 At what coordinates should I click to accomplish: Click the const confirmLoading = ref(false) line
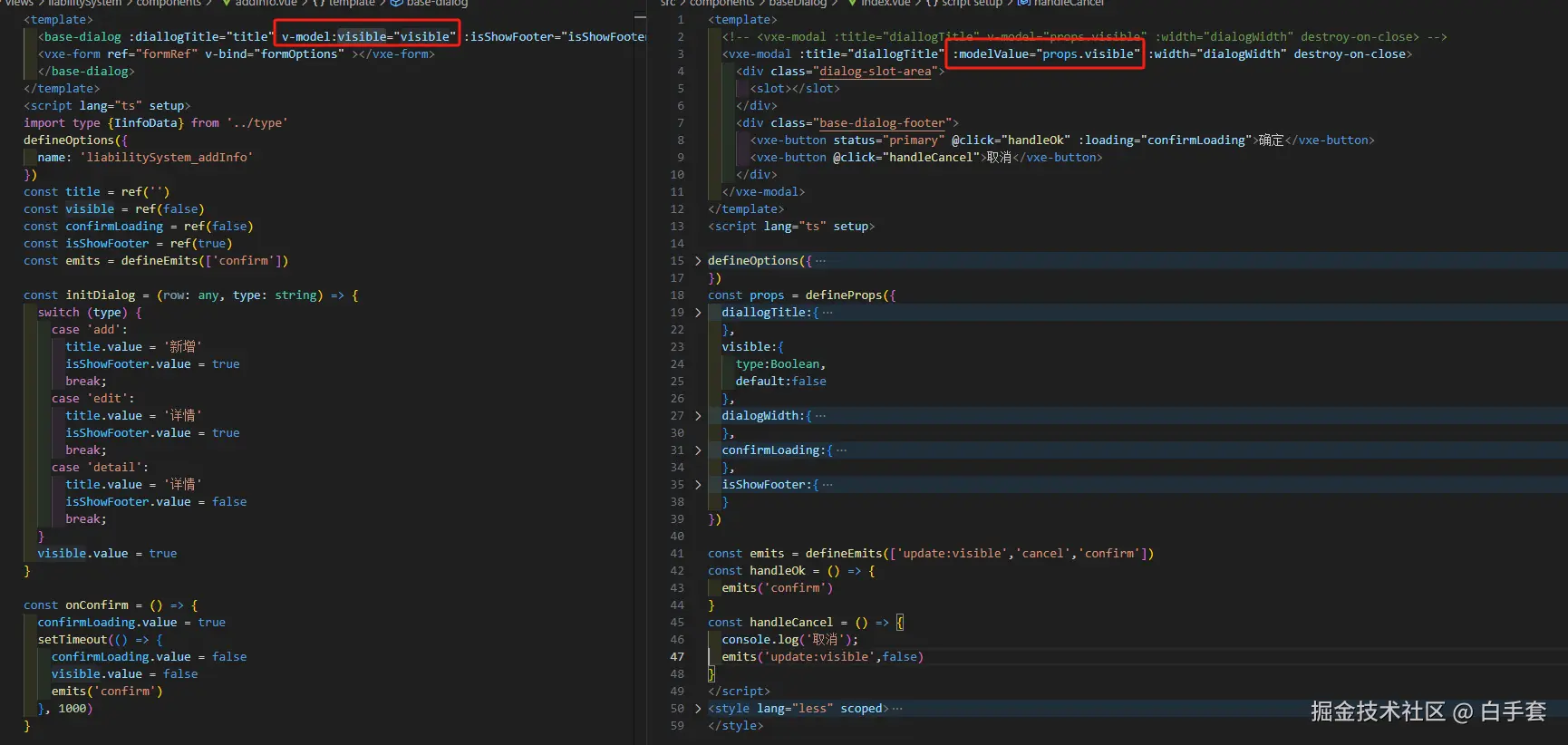point(138,227)
